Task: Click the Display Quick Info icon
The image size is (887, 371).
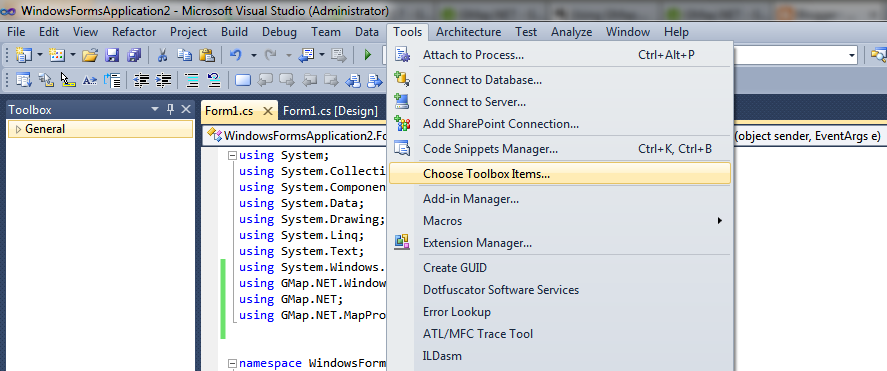Action: [68, 80]
